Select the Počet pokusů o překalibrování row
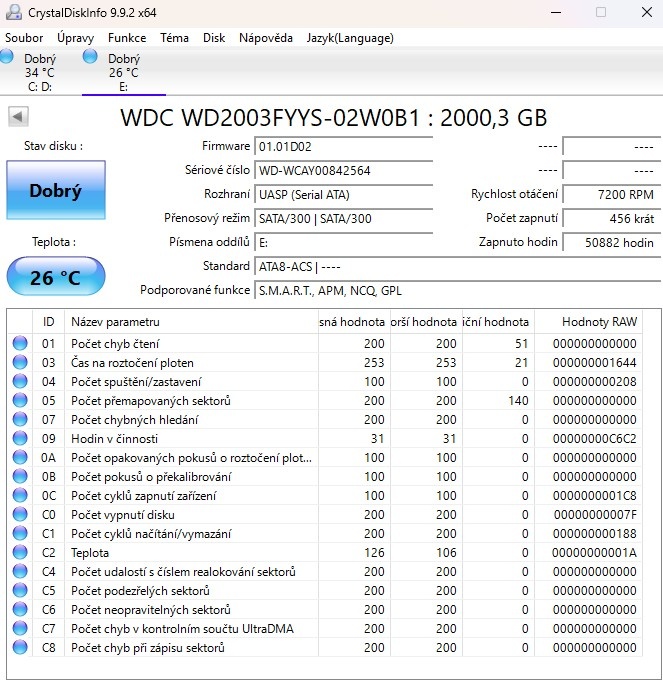 tap(325, 477)
